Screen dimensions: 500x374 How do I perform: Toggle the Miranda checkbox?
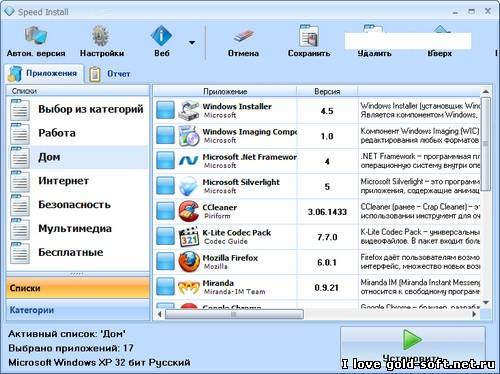165,287
